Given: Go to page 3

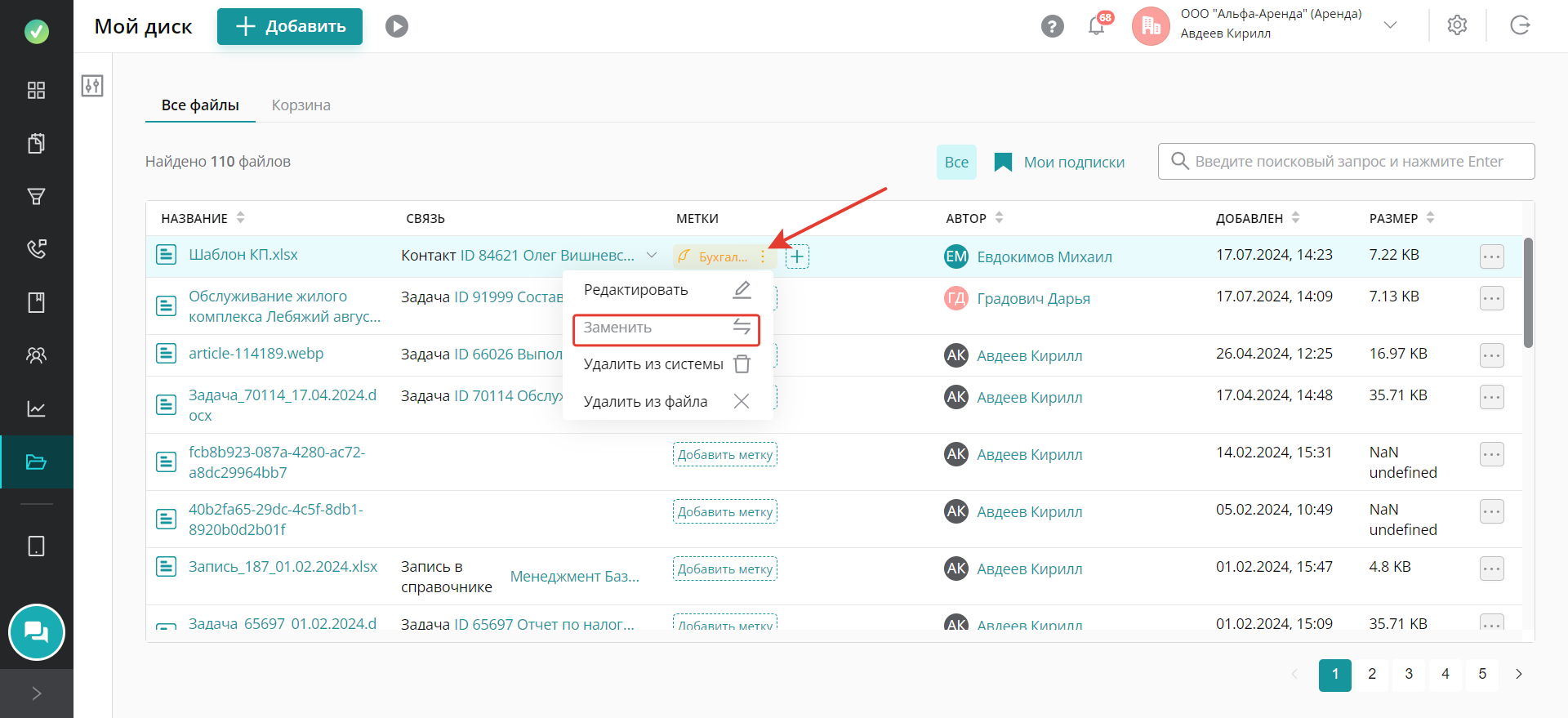Looking at the screenshot, I should (1409, 674).
